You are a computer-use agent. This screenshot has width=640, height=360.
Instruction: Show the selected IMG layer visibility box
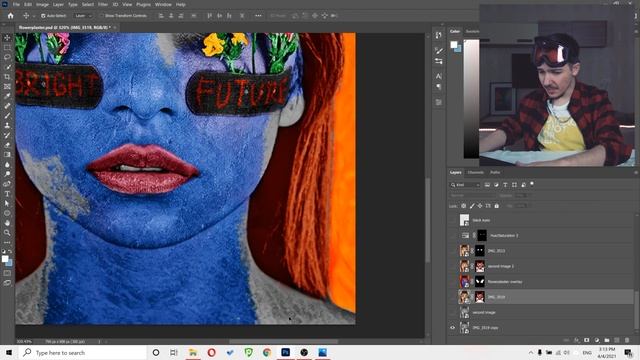click(452, 297)
